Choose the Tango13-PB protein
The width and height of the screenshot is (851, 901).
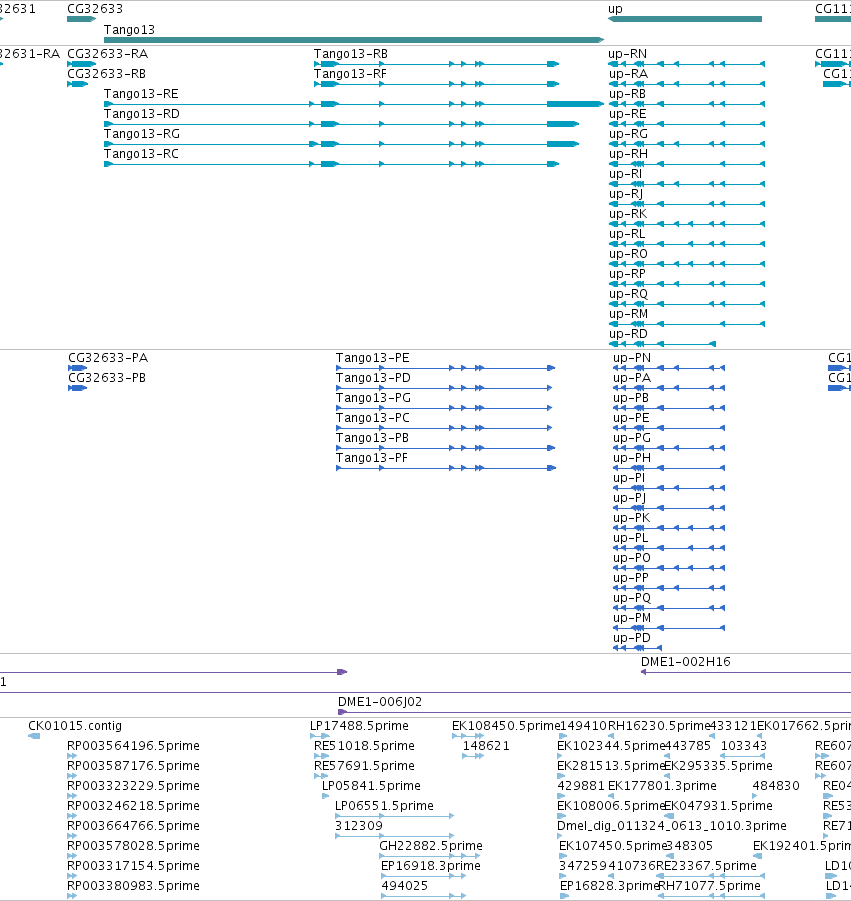pyautogui.click(x=372, y=438)
